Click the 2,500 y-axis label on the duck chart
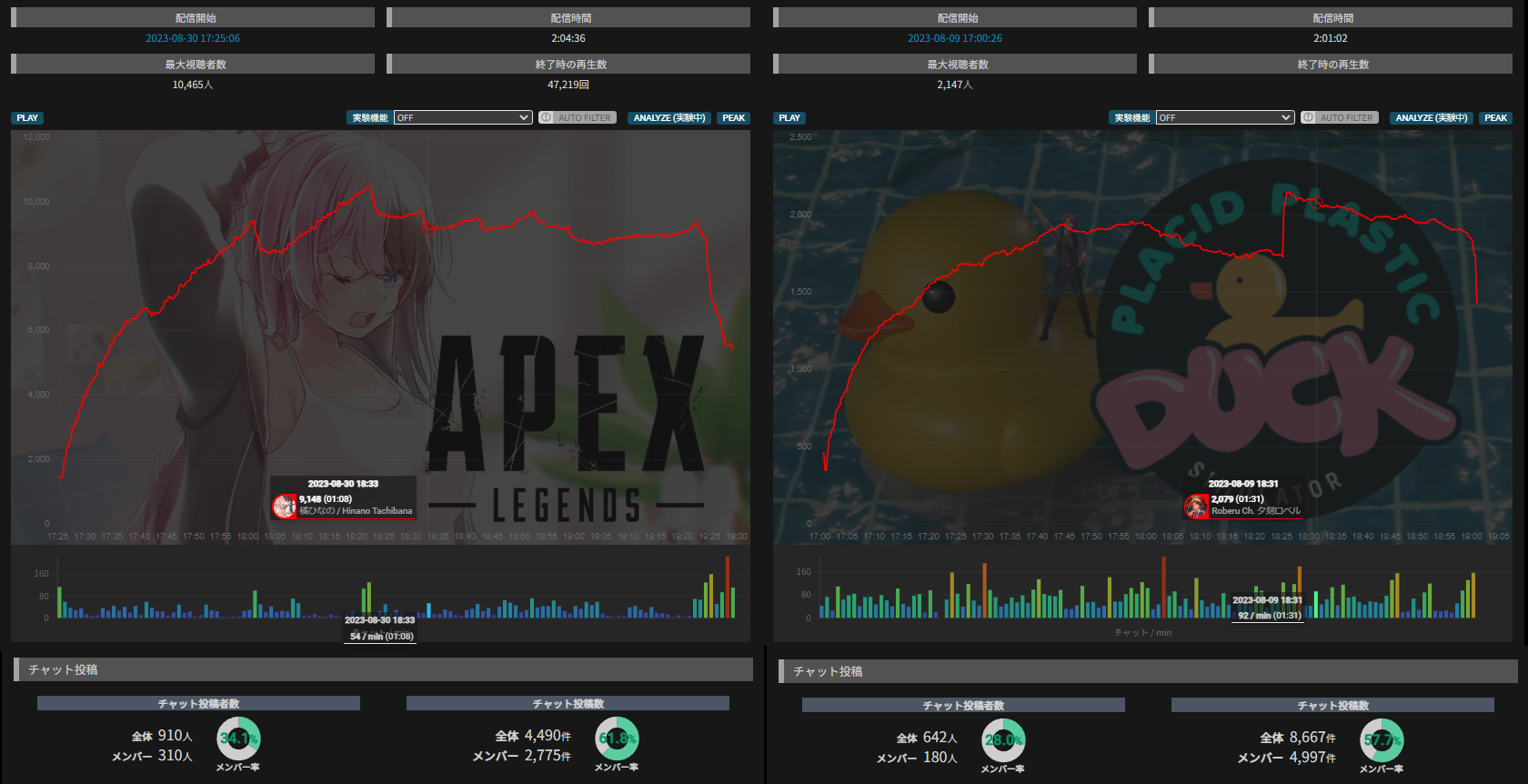 point(800,137)
